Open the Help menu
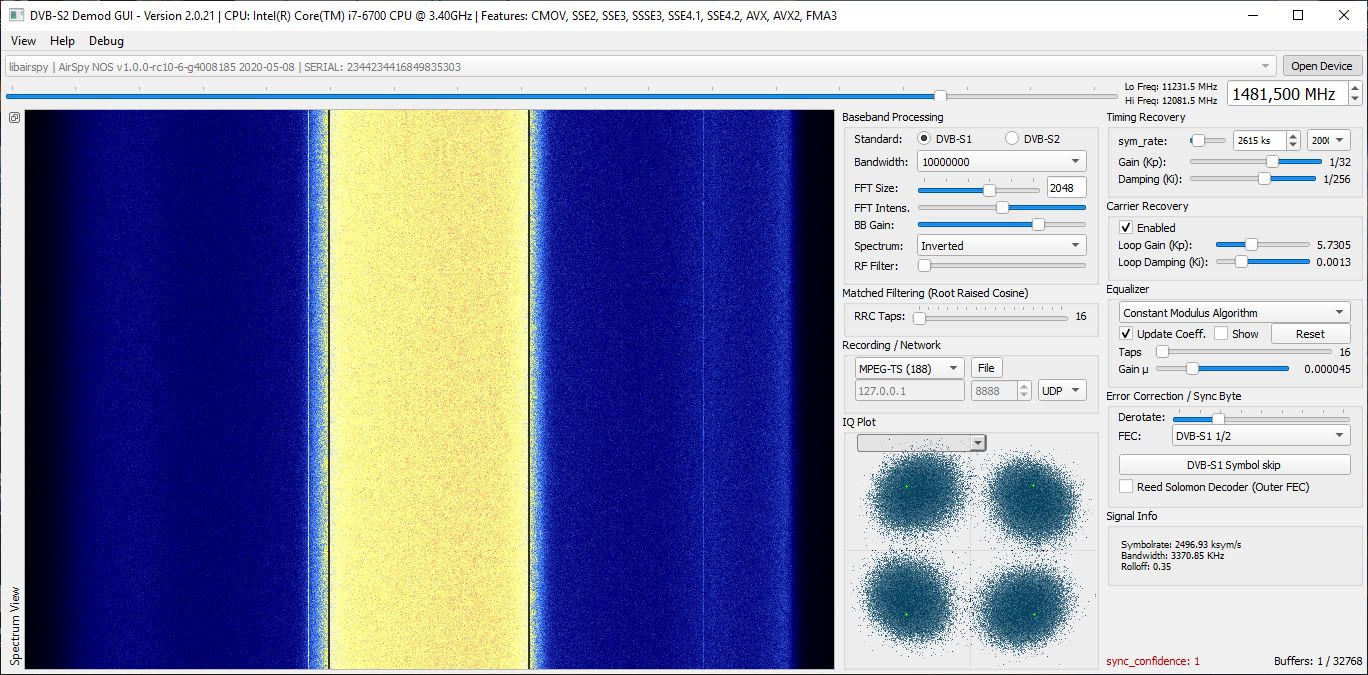Image resolution: width=1368 pixels, height=675 pixels. point(62,41)
